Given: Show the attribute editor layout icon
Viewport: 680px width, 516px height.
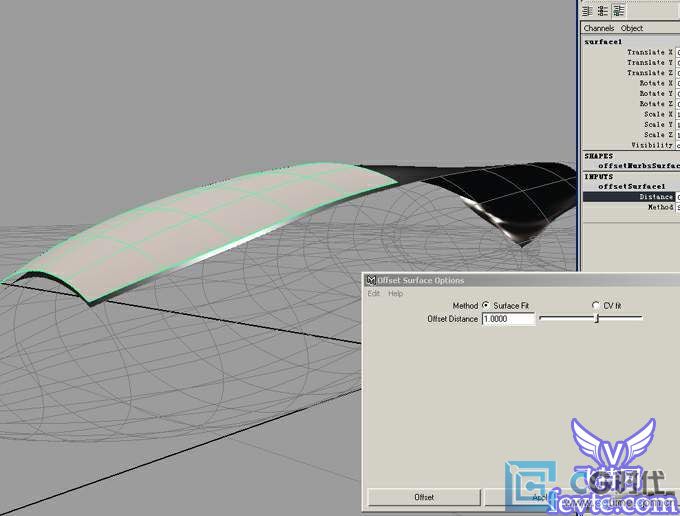Looking at the screenshot, I should point(588,10).
